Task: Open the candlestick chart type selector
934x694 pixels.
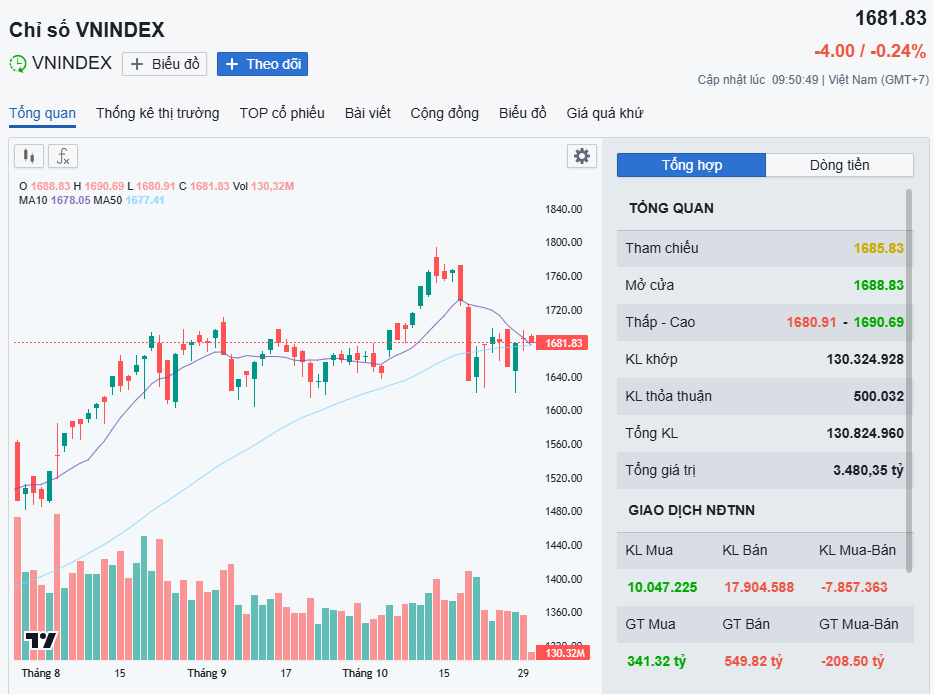Action: (x=29, y=156)
